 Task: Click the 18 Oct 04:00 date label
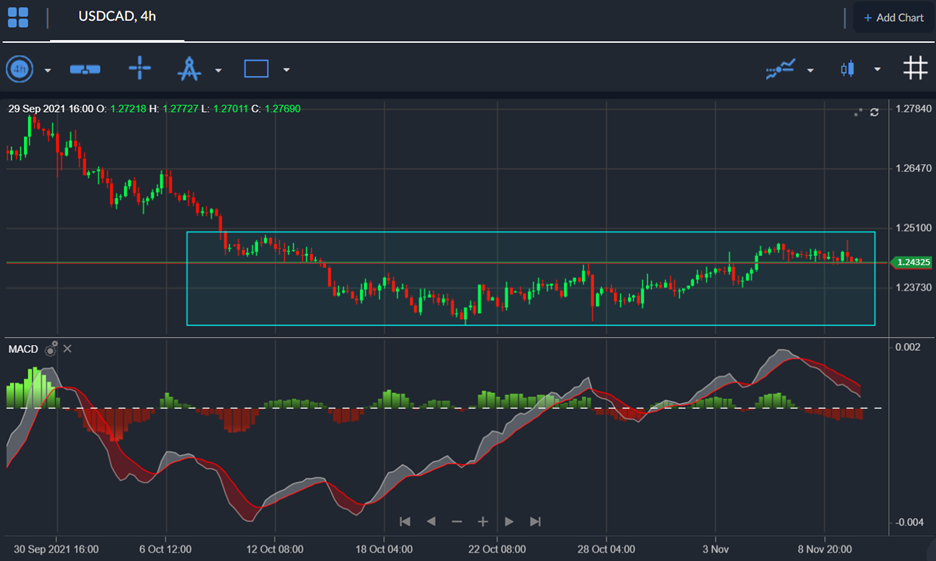(x=384, y=549)
